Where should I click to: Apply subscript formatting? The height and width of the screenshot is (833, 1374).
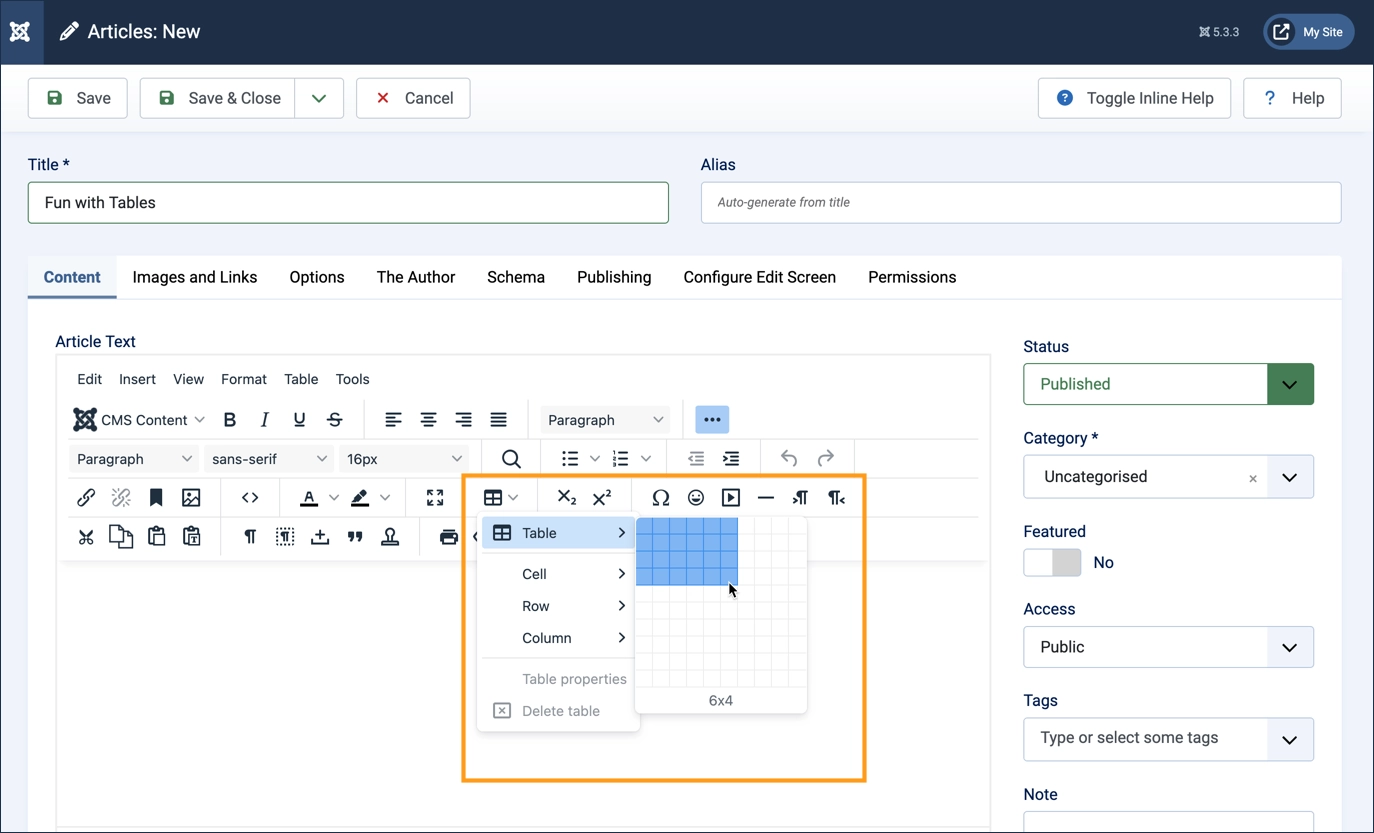566,497
